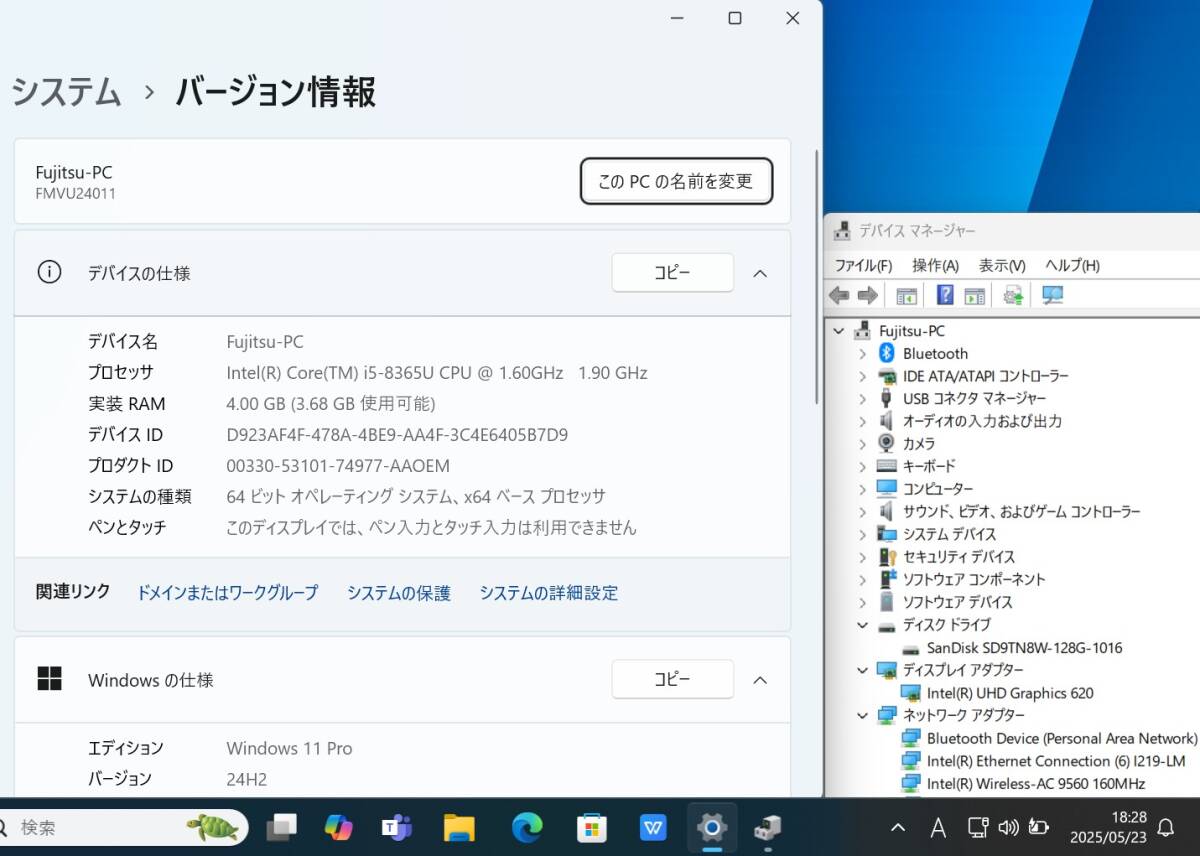Click the keyboard category icon in Device Manager

pyautogui.click(x=886, y=466)
